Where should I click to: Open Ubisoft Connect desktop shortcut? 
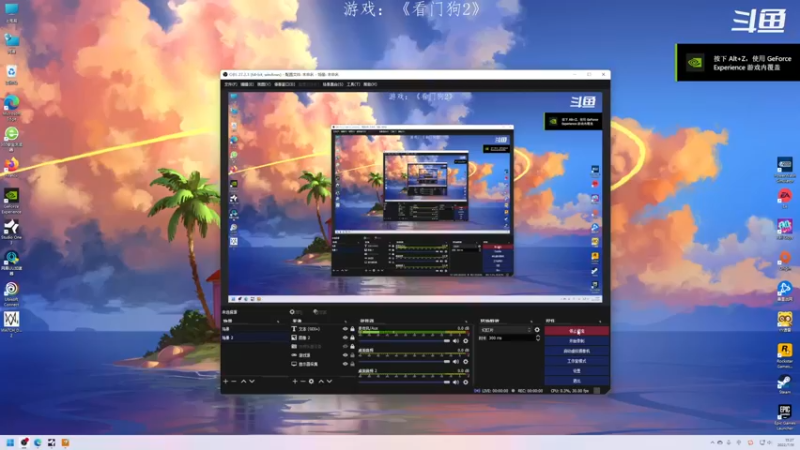point(11,294)
